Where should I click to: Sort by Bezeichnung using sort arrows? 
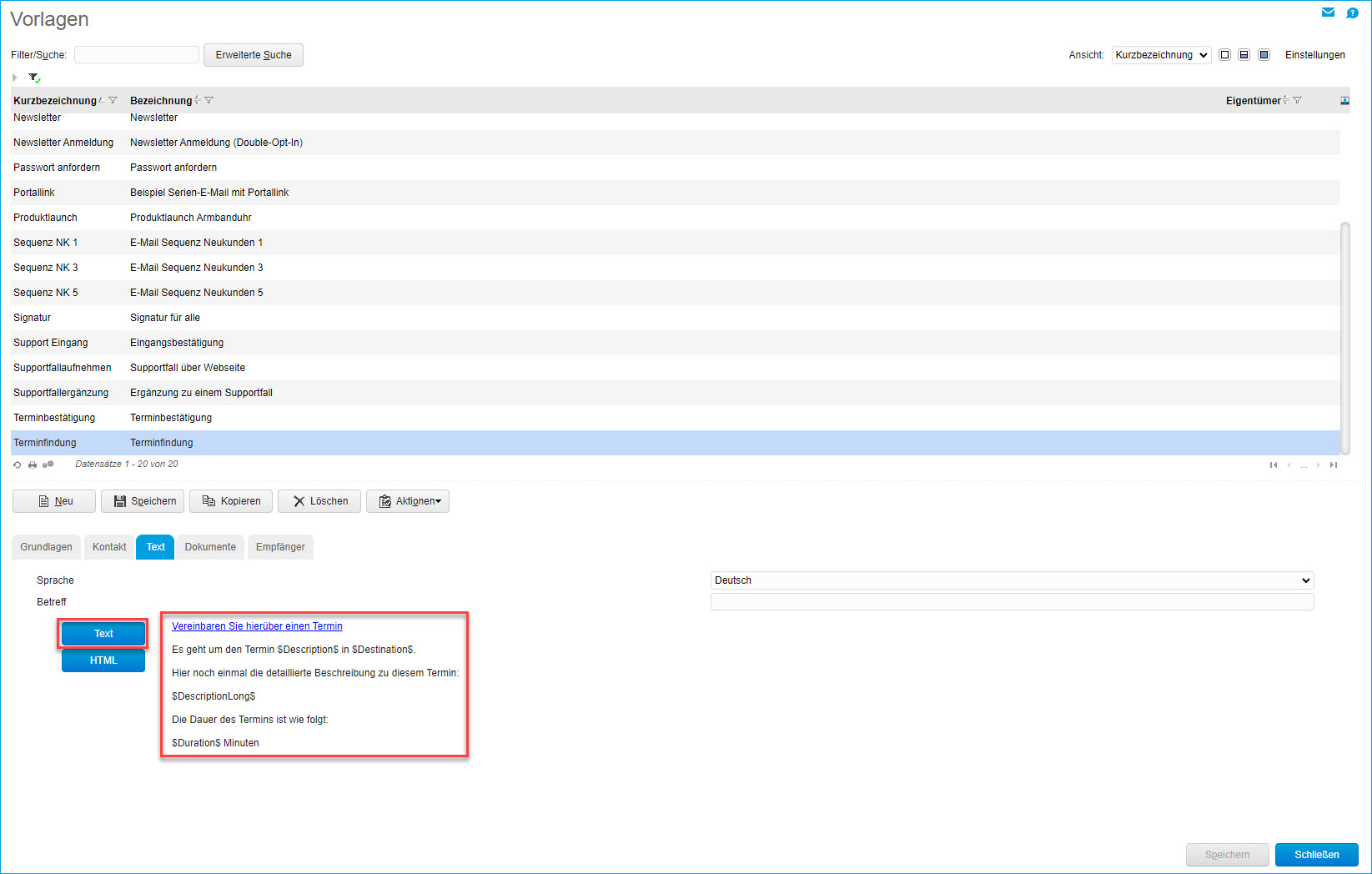point(197,100)
